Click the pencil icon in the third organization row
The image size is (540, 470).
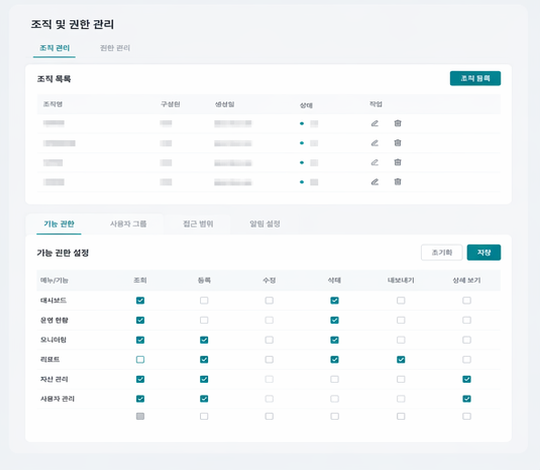tap(375, 162)
